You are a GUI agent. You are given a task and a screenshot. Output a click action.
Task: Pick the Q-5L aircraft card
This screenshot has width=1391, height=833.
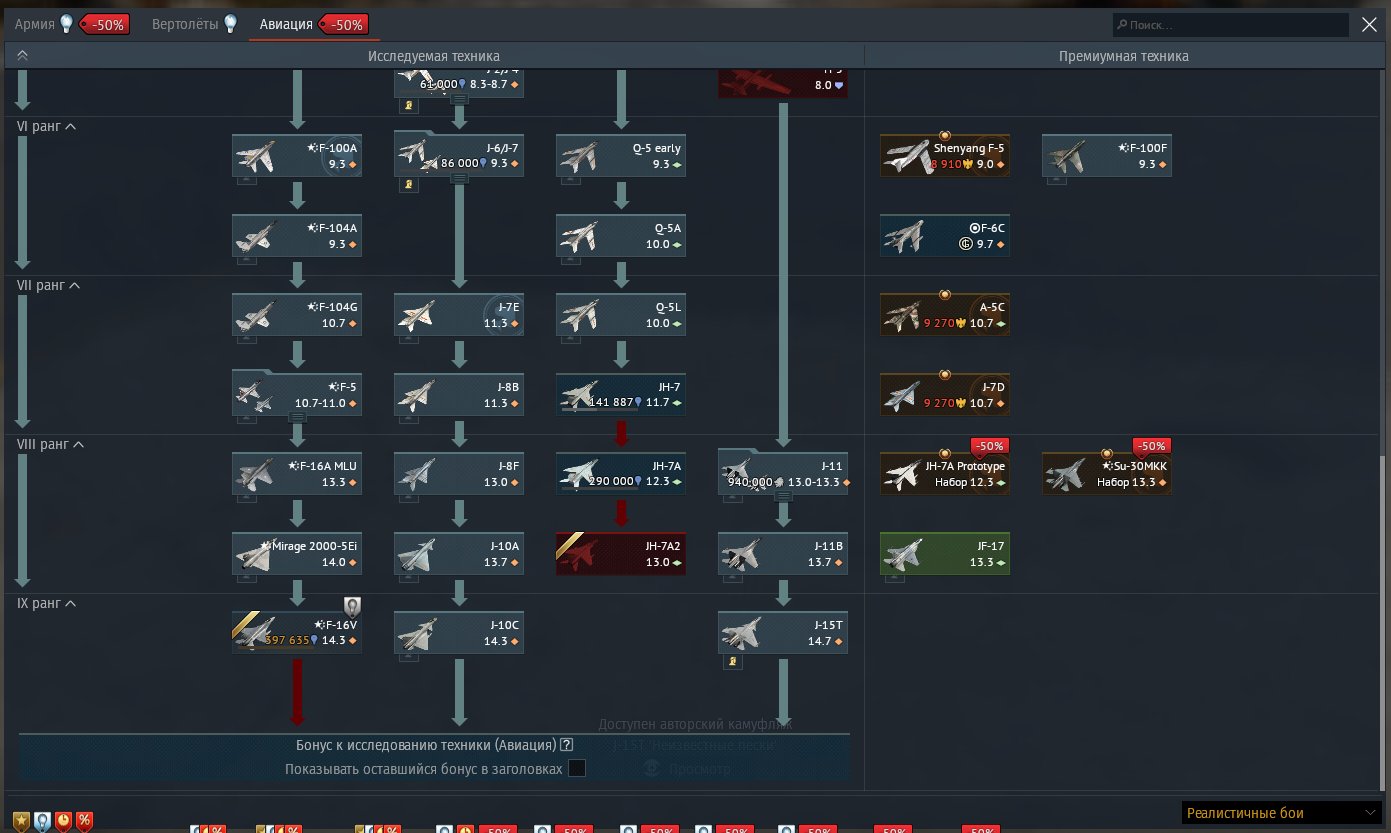coord(621,314)
